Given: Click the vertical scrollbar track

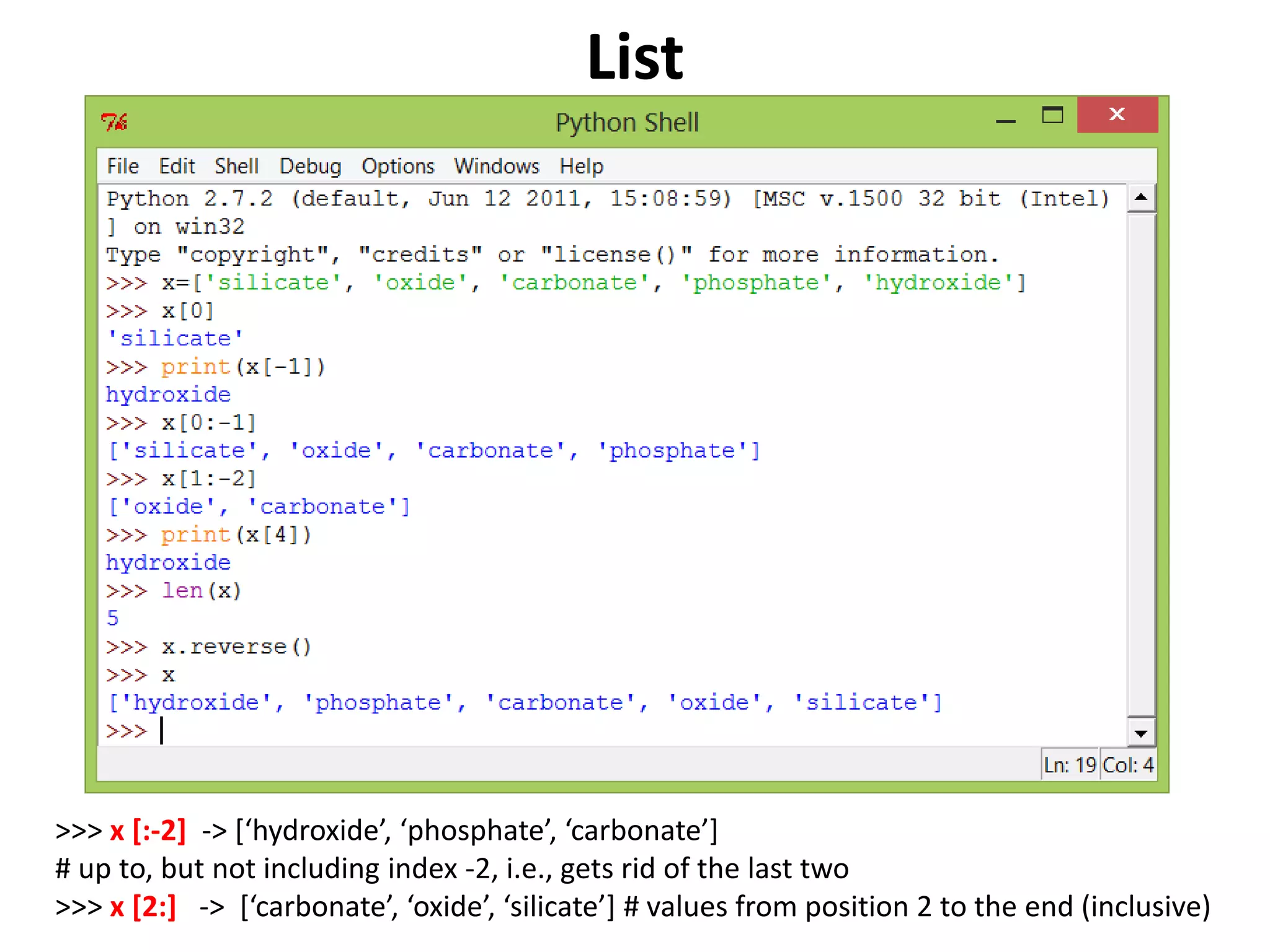Looking at the screenshot, I should (1141, 465).
